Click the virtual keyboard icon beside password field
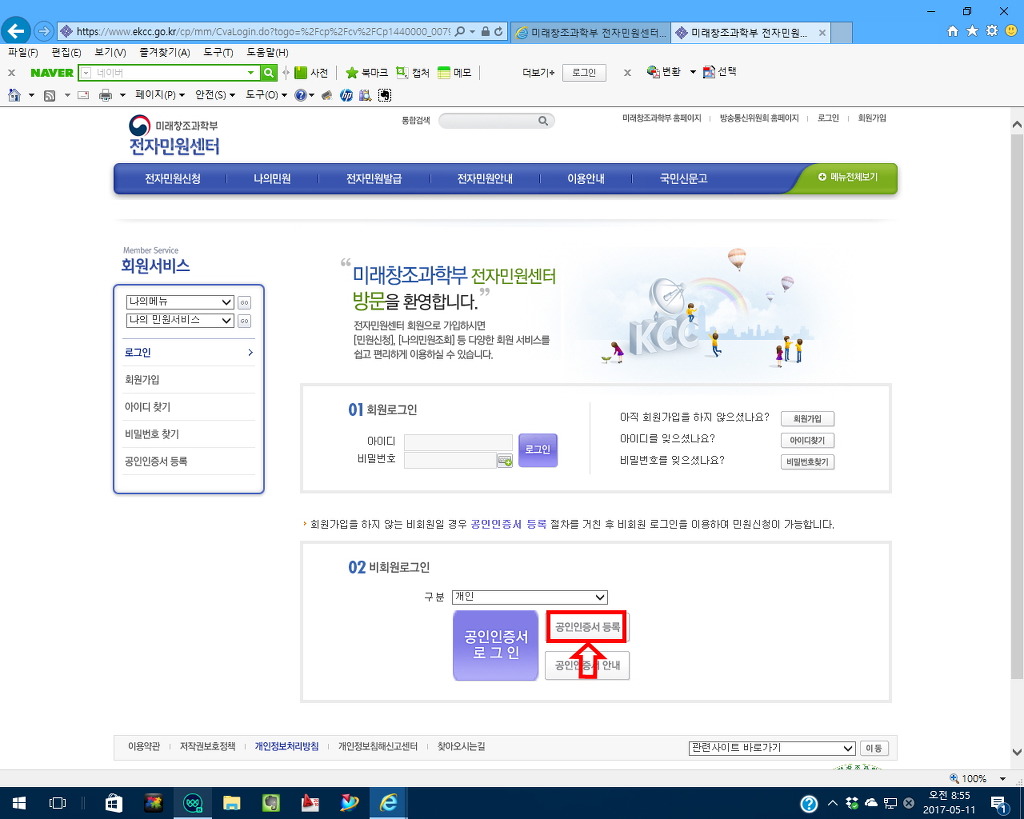 (505, 461)
